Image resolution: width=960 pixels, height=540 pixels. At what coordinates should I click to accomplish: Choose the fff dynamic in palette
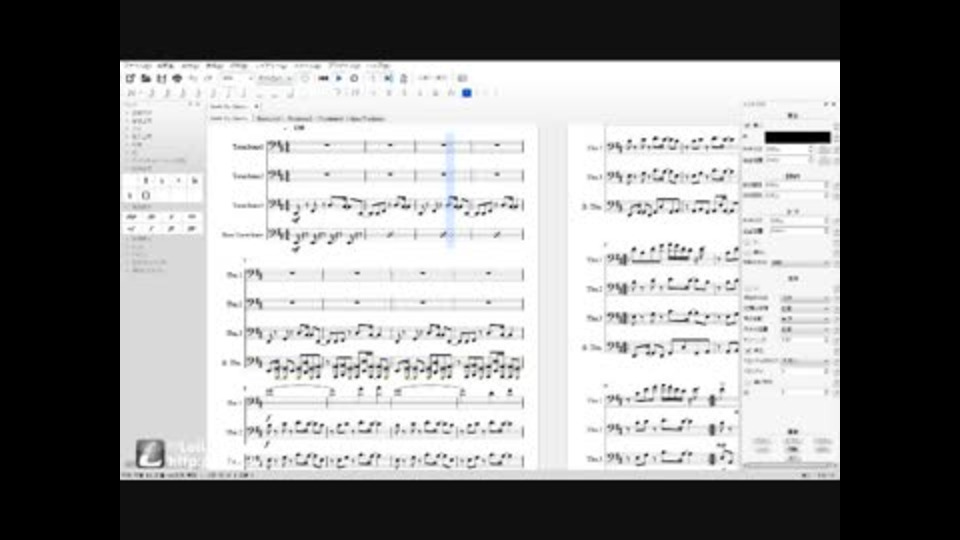point(192,228)
